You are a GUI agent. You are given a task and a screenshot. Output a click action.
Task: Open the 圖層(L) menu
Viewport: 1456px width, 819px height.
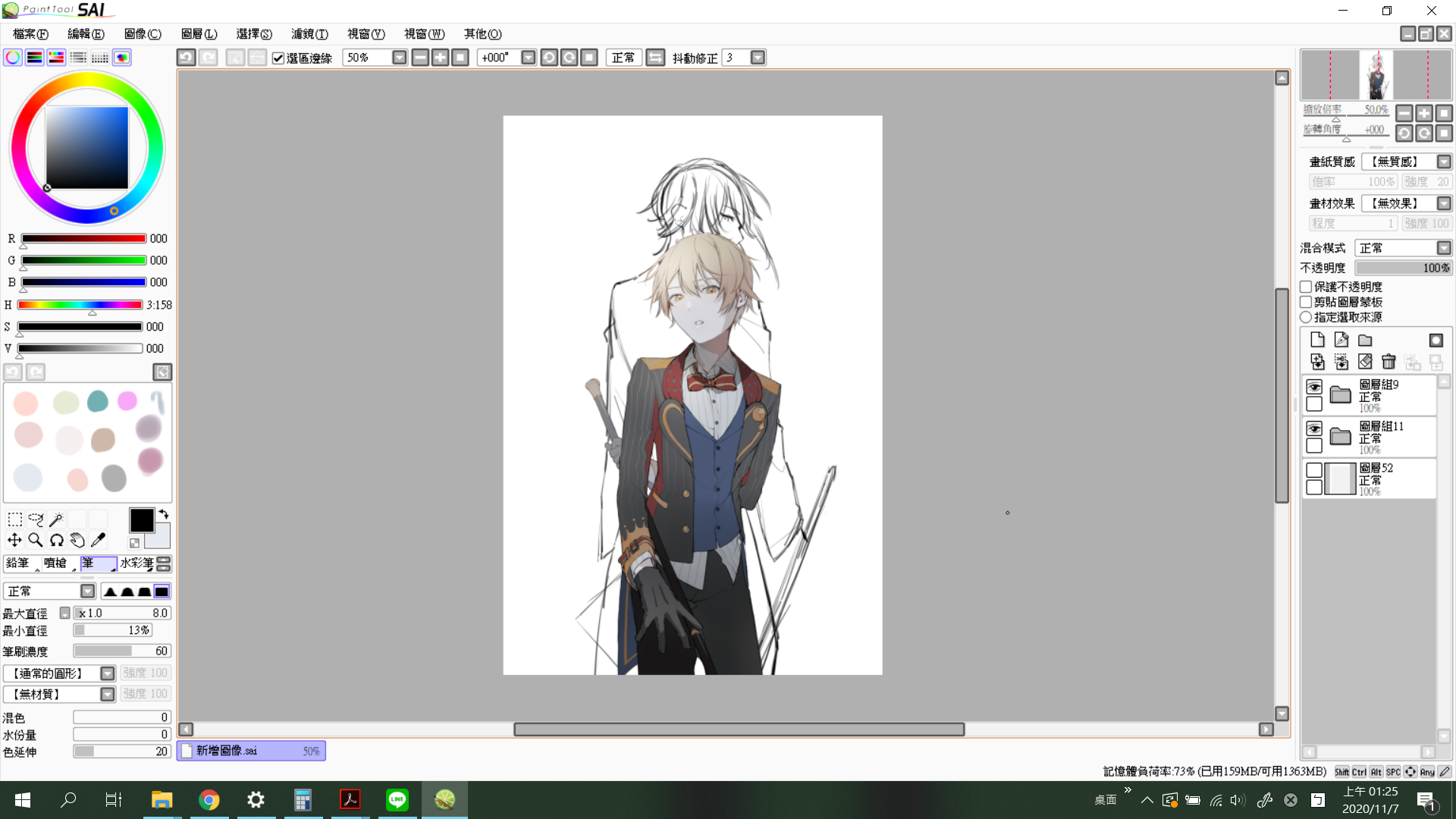pos(199,34)
